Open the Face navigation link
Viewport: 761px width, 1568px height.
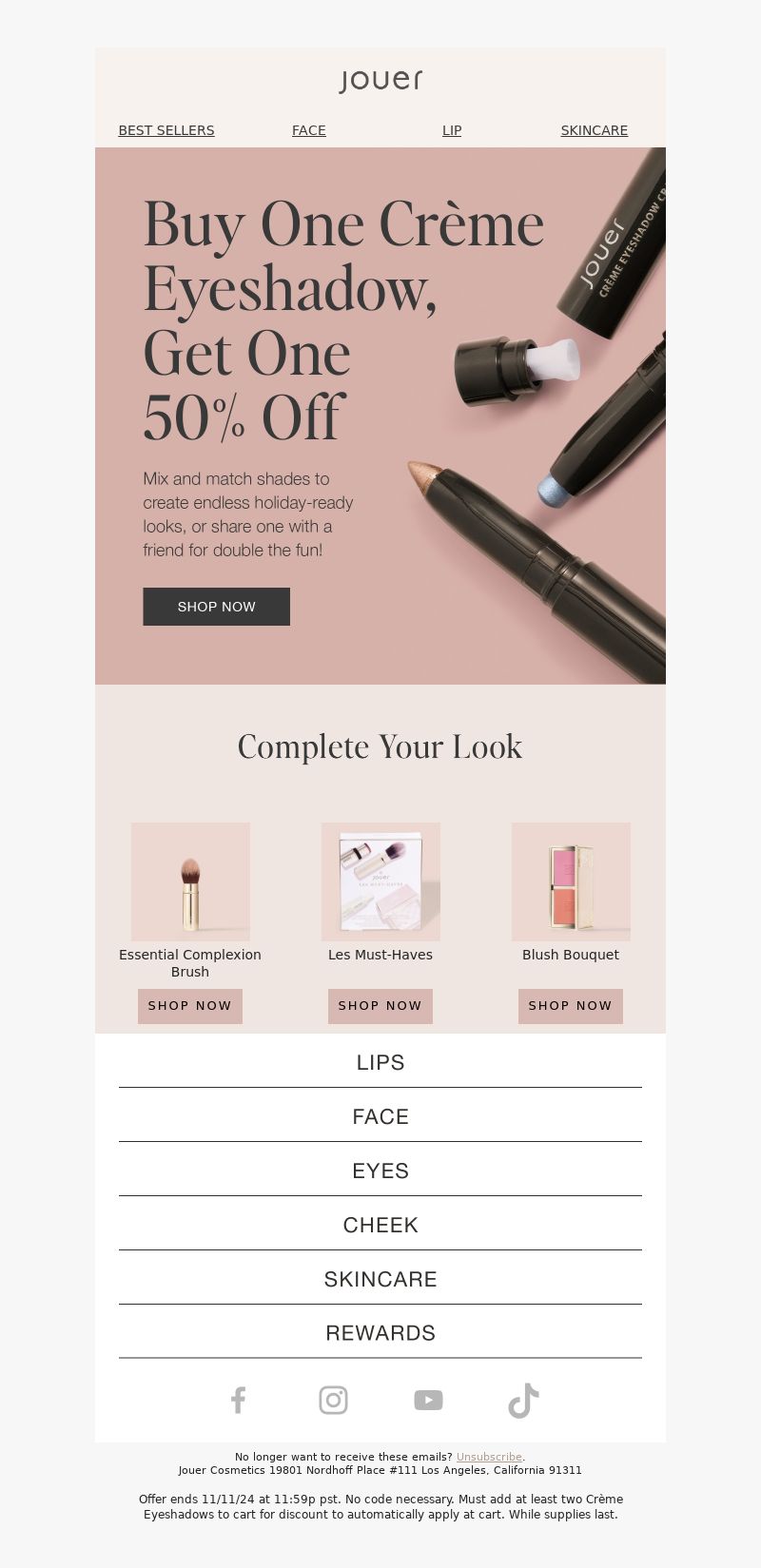point(309,130)
